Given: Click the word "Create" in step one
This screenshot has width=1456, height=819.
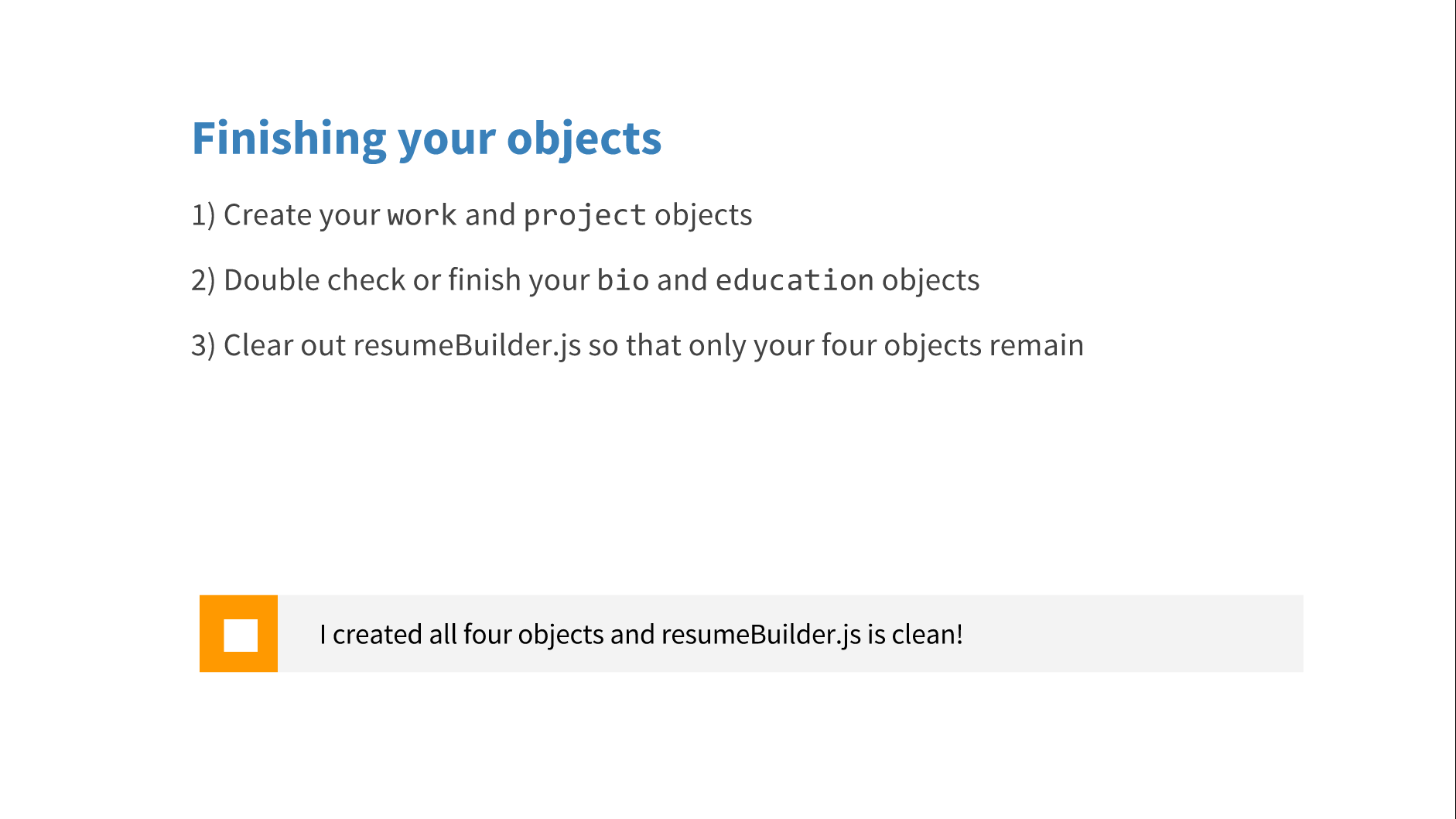Looking at the screenshot, I should click(267, 215).
